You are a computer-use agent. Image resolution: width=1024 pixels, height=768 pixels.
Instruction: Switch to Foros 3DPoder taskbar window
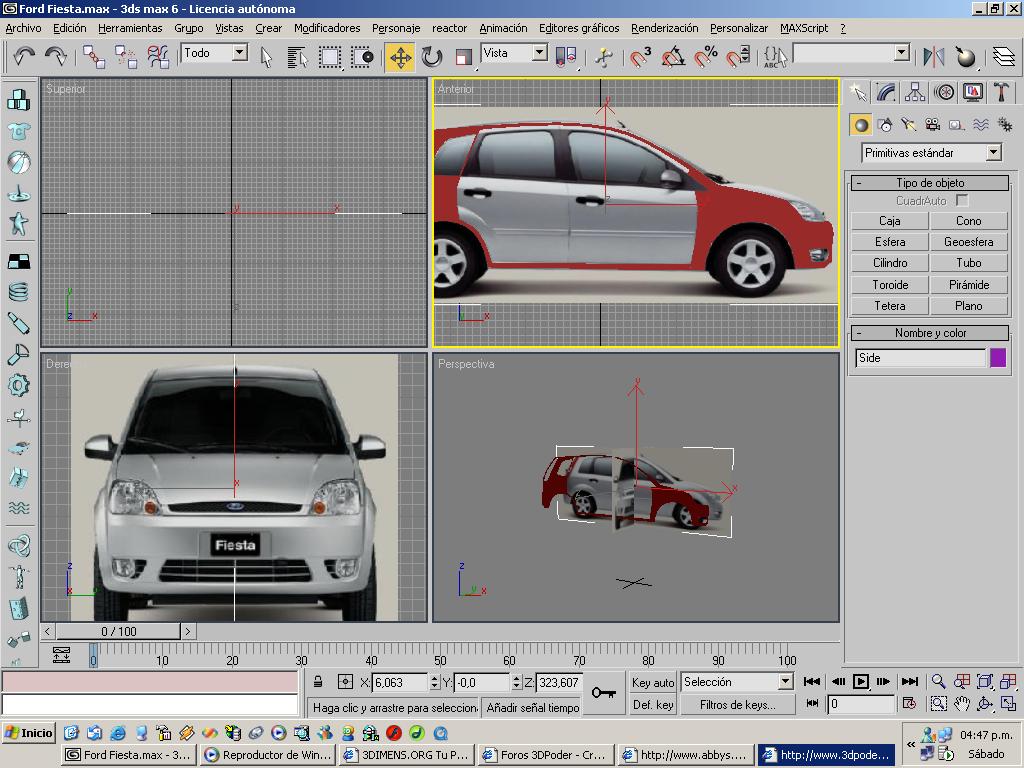[x=547, y=755]
